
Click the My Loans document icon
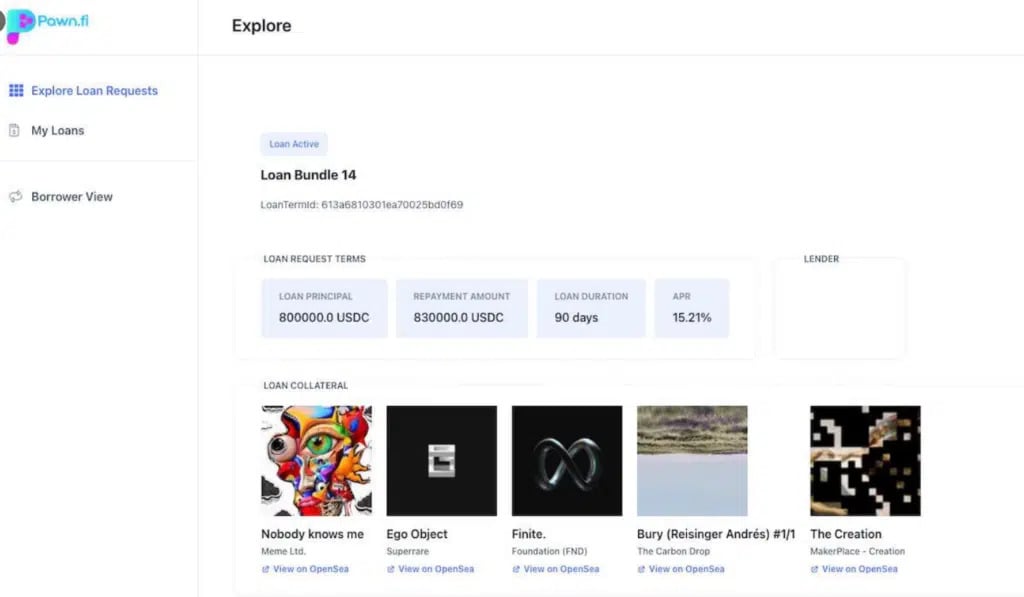(x=14, y=130)
